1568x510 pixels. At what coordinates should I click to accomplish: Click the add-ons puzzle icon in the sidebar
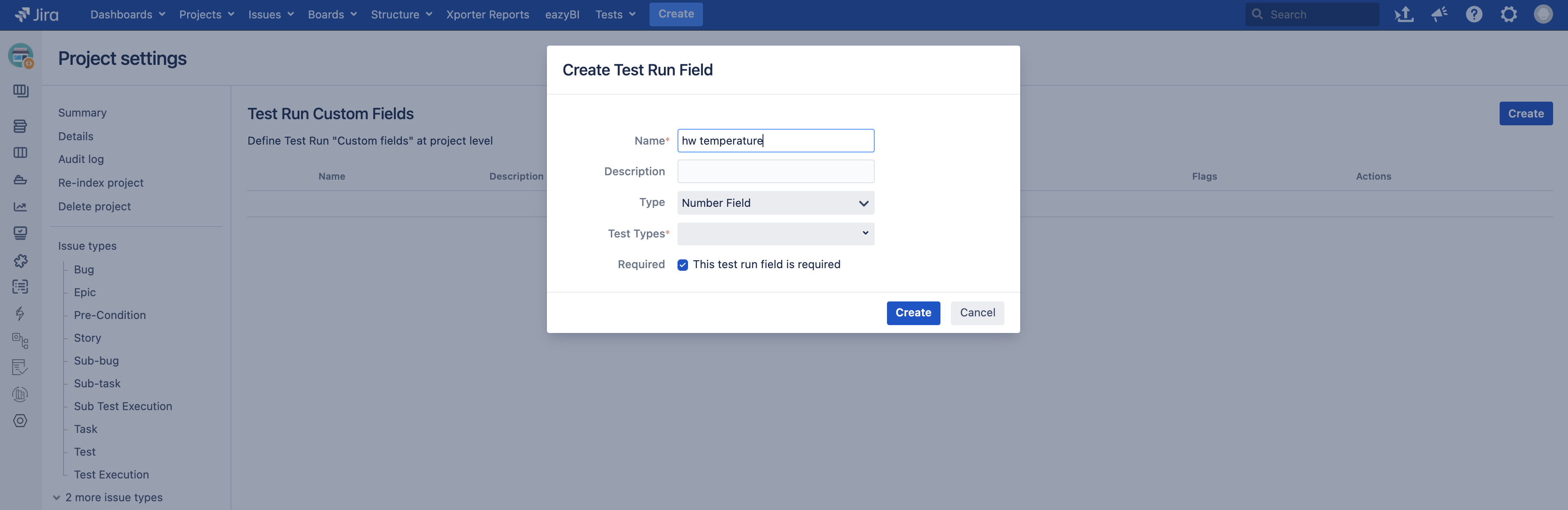(20, 261)
